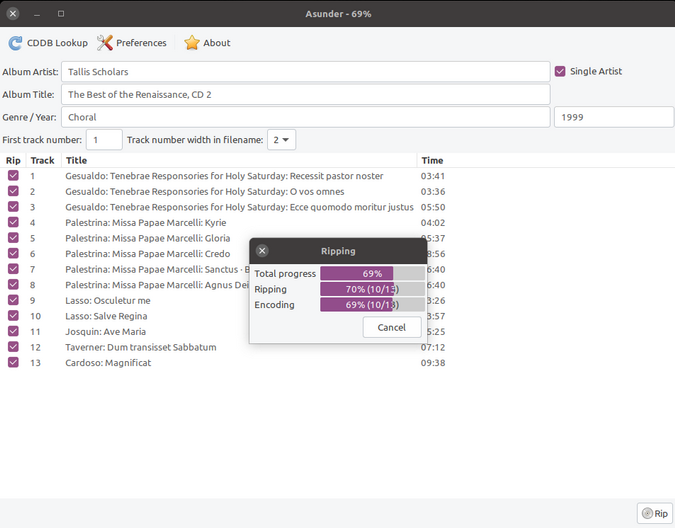Open track number width dropdown
Screen dimensions: 675x528
[x=282, y=140]
